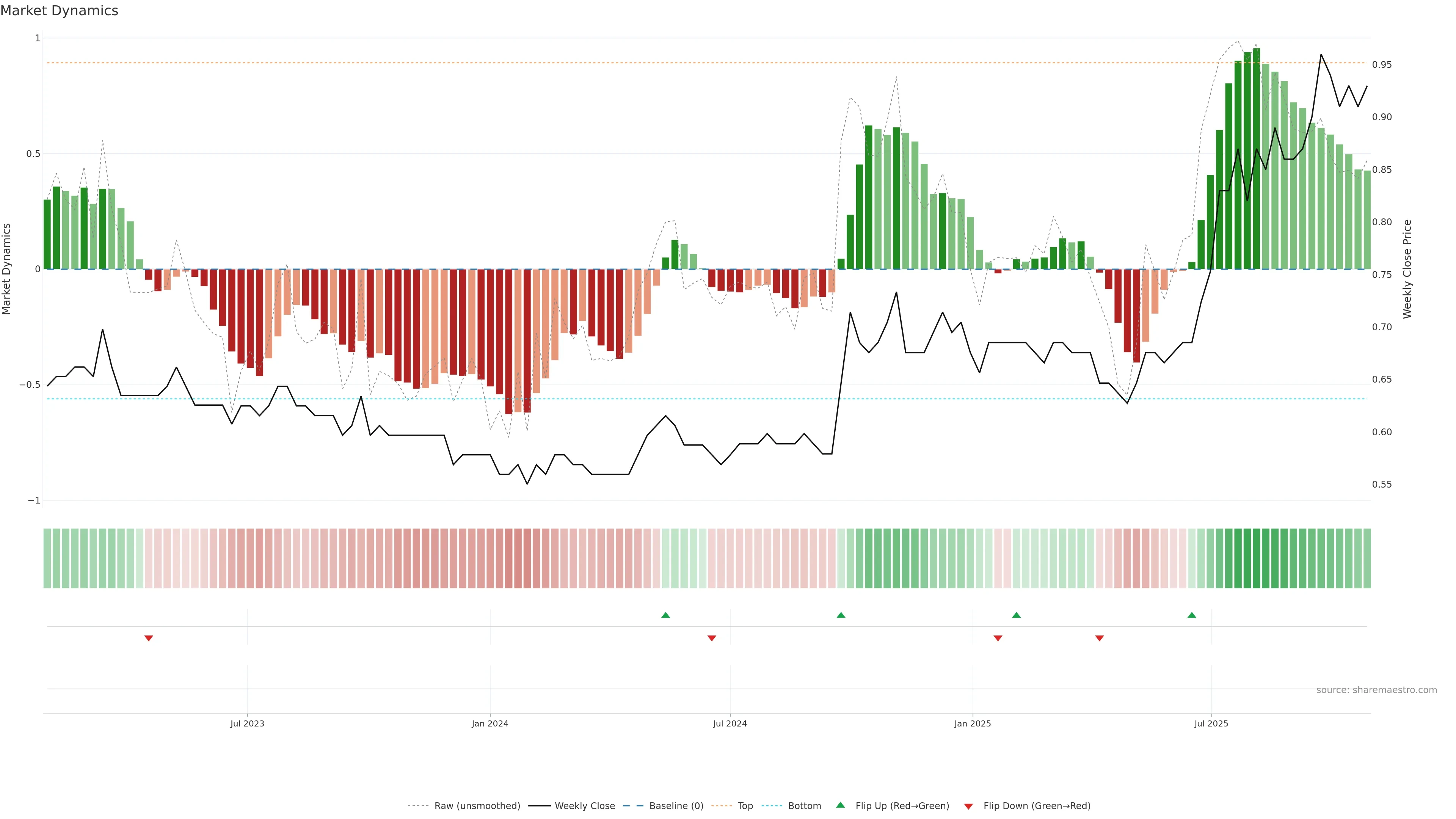The image size is (1456, 819).
Task: Click the darkest green heatmap cell after Jul 2025
Action: point(1256,559)
